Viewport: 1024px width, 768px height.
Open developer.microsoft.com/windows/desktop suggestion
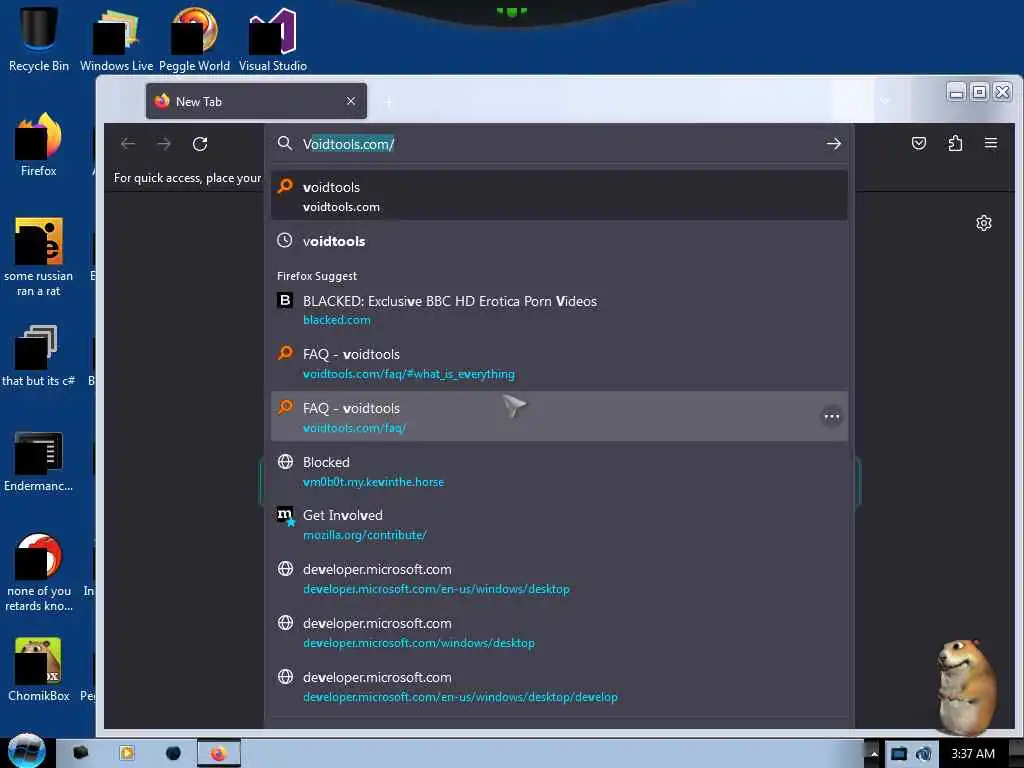click(559, 632)
